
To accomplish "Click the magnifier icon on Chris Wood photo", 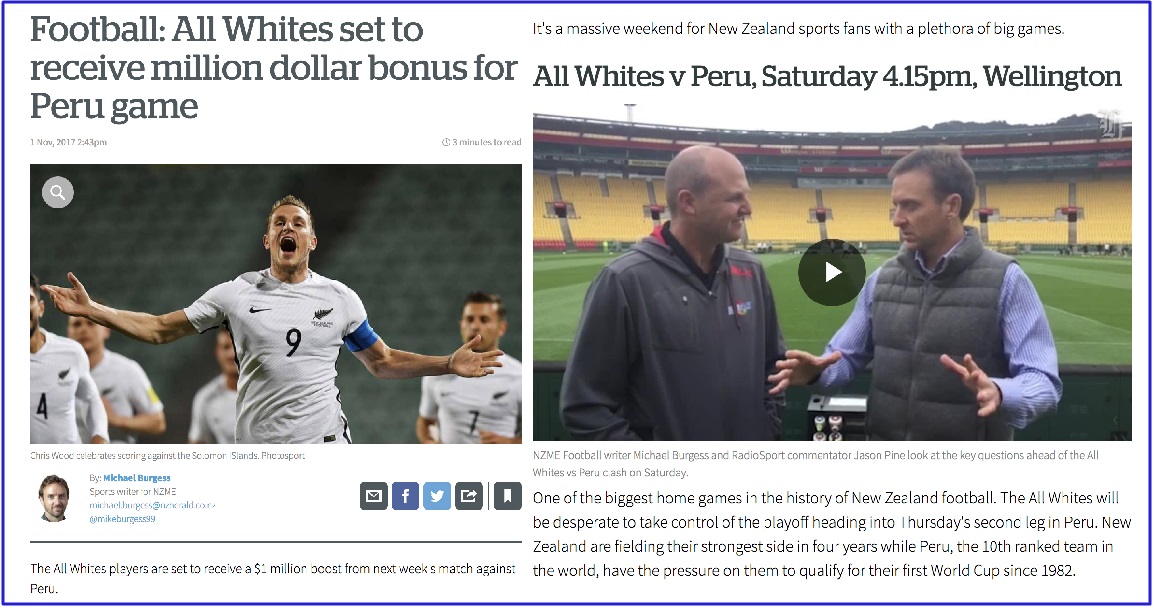I will 57,193.
